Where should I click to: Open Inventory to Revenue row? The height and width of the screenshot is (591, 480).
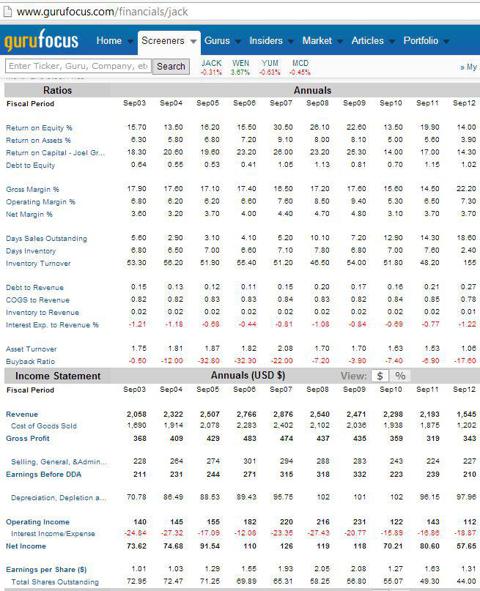(43, 312)
